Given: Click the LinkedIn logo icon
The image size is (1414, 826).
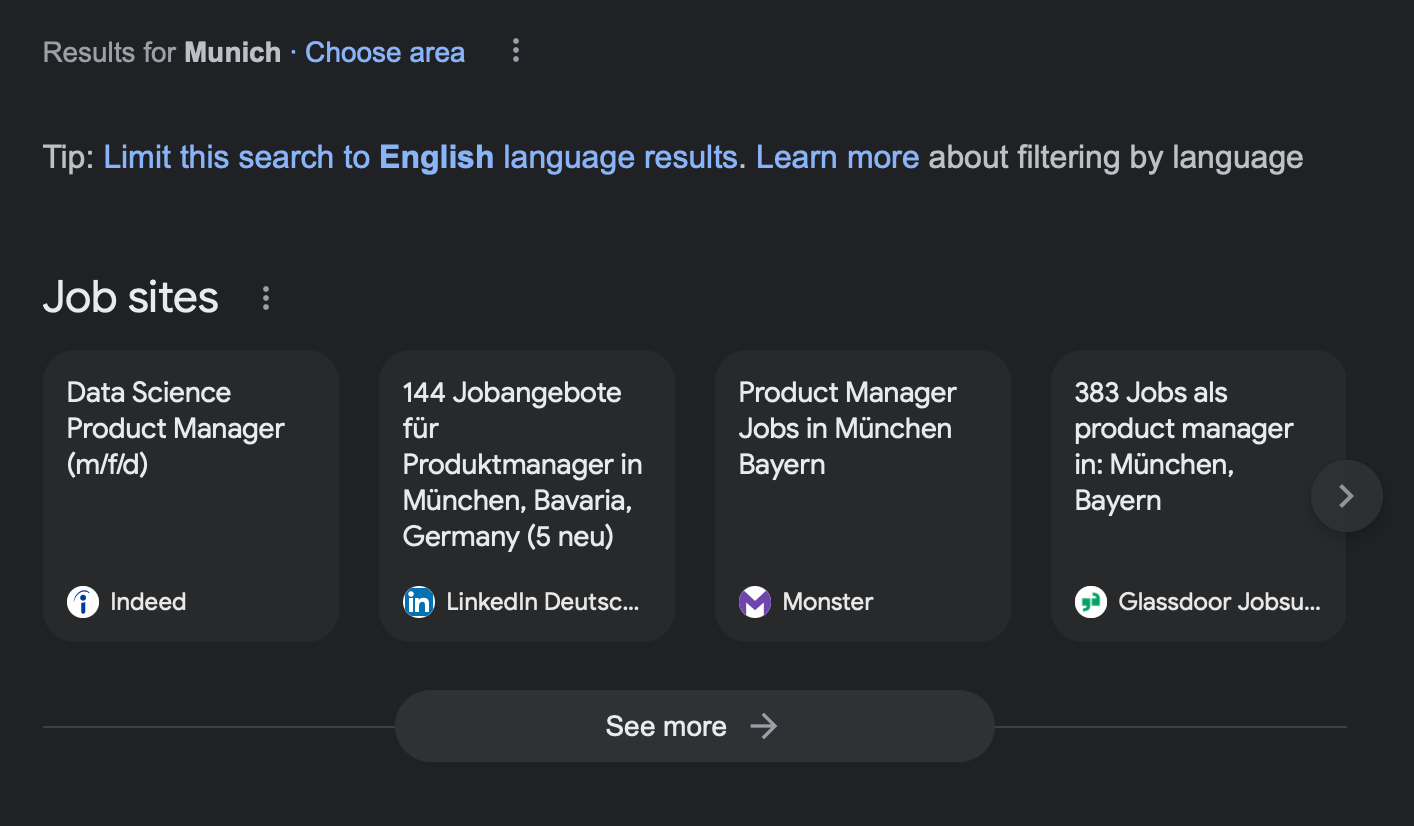Looking at the screenshot, I should [x=419, y=602].
